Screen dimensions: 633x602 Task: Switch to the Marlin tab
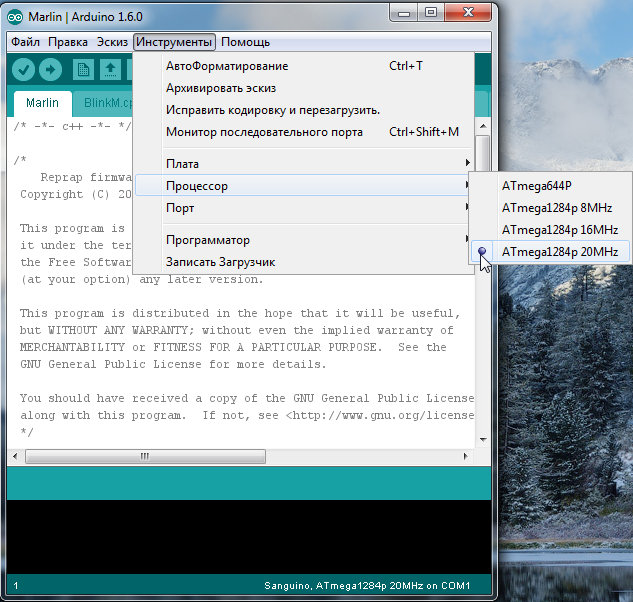42,103
